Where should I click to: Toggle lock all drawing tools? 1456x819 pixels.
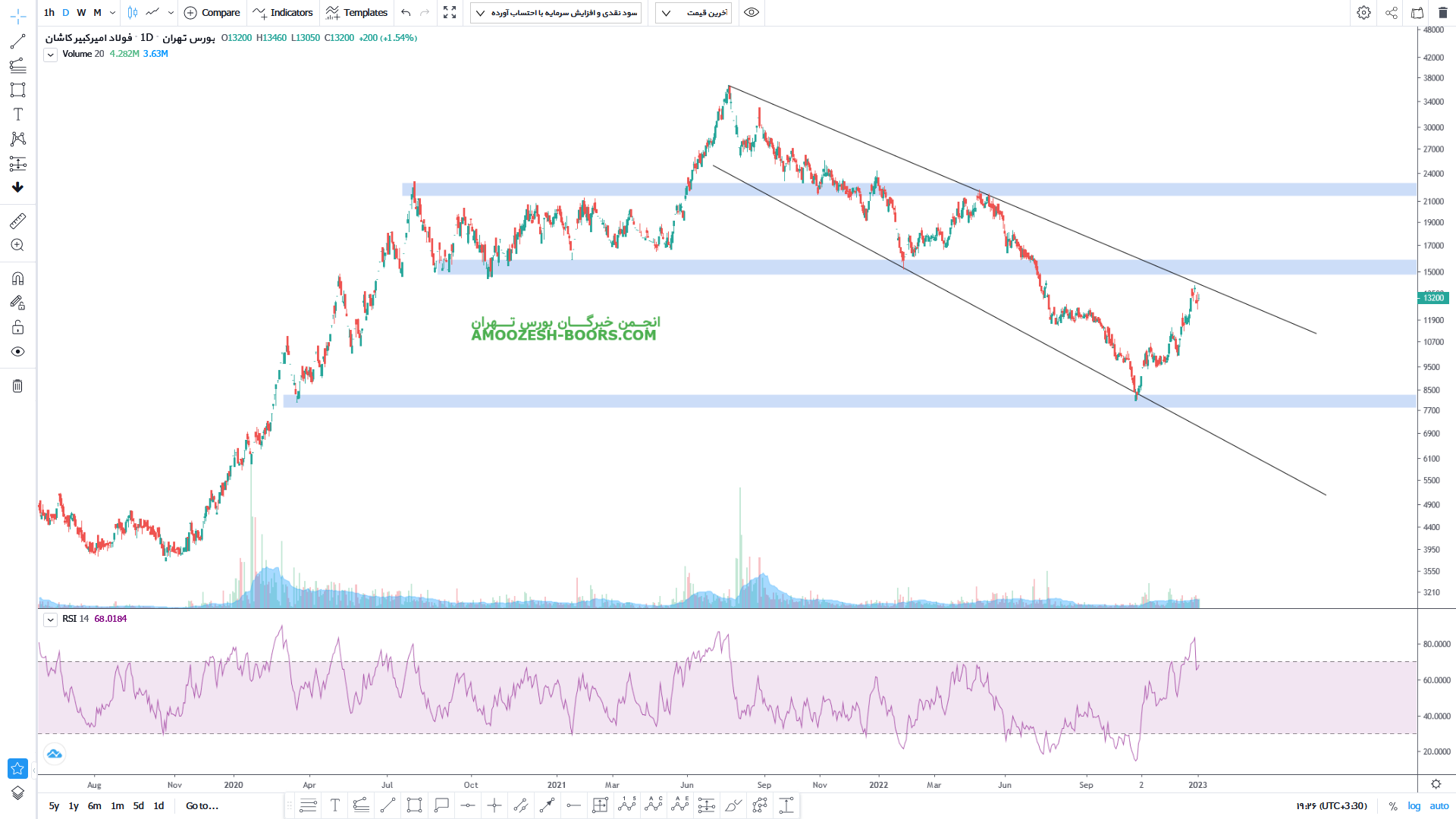point(17,328)
